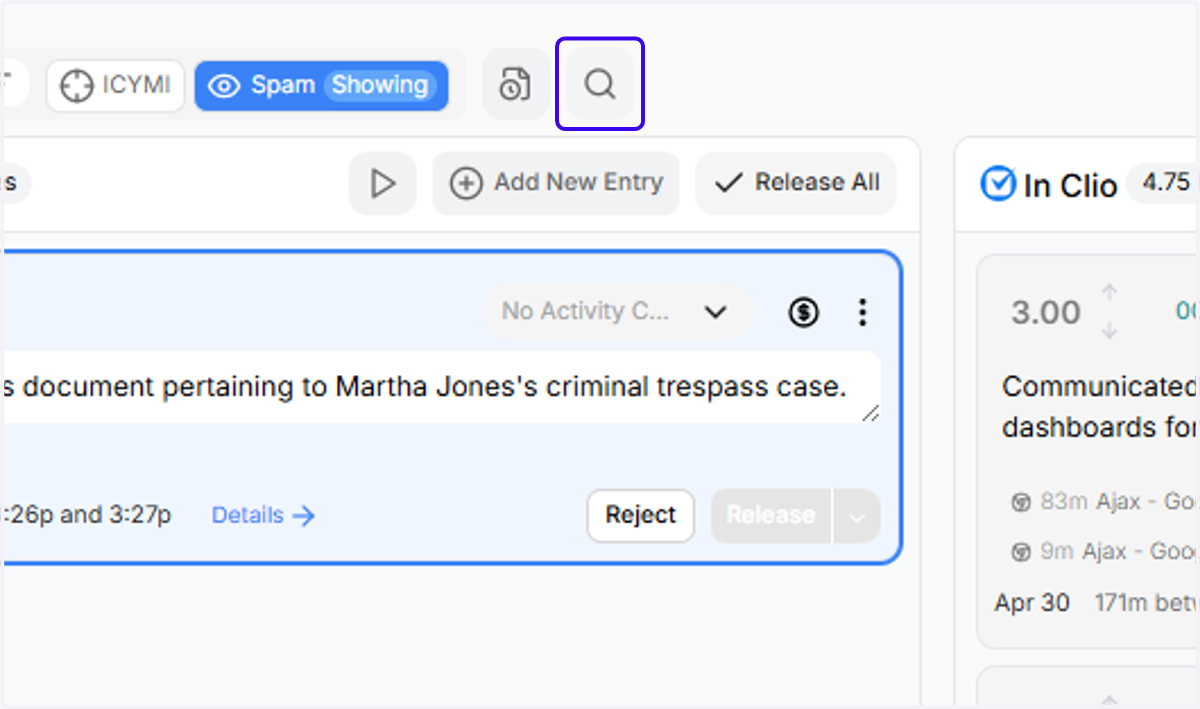Click the 83m Ajax activity row

pos(1104,501)
